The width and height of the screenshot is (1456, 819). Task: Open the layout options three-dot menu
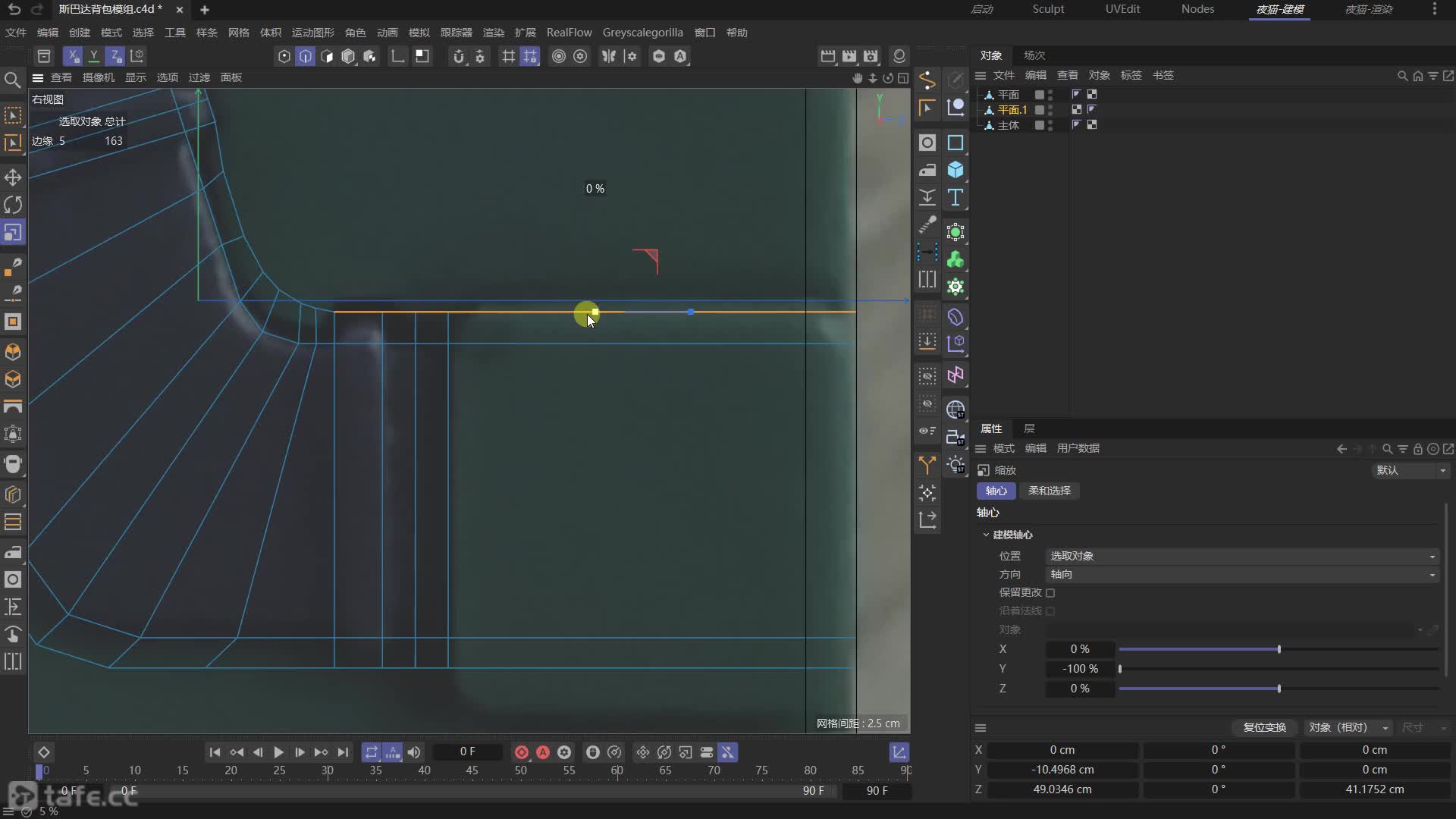tap(1434, 9)
